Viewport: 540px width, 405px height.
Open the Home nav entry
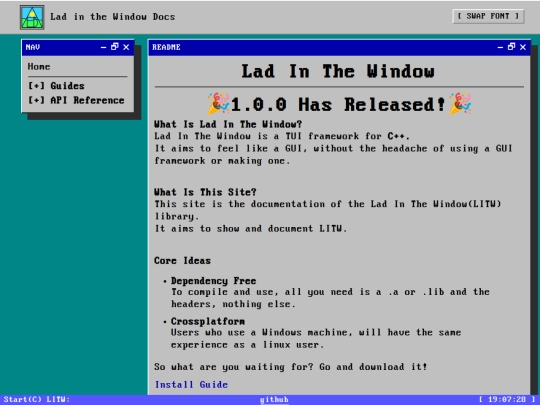39,66
